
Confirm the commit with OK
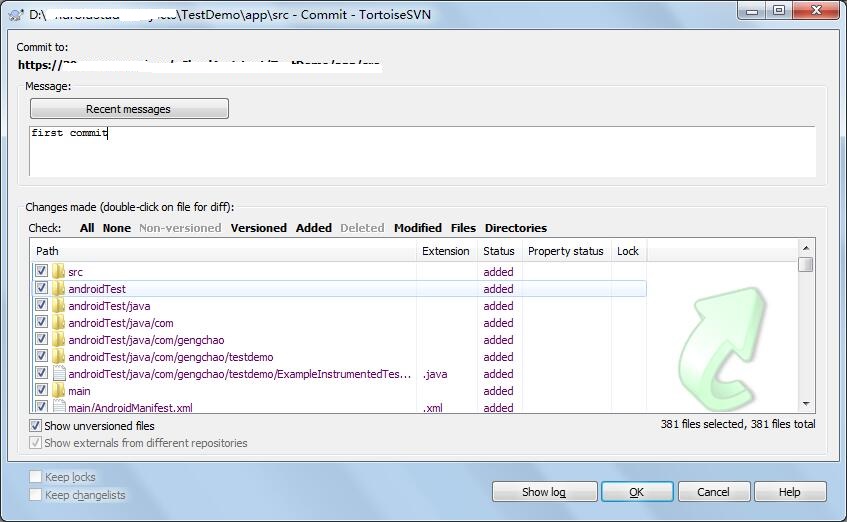coord(637,492)
